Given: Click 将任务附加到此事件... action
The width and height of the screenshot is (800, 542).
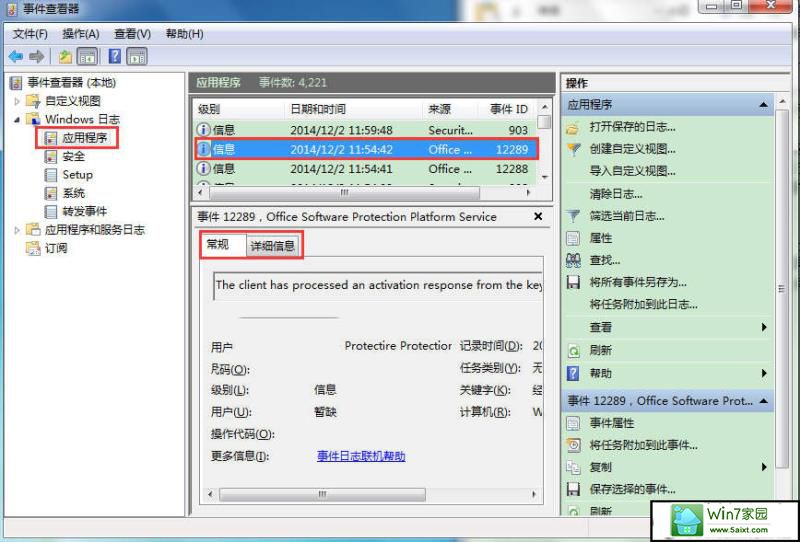Looking at the screenshot, I should pyautogui.click(x=643, y=445).
